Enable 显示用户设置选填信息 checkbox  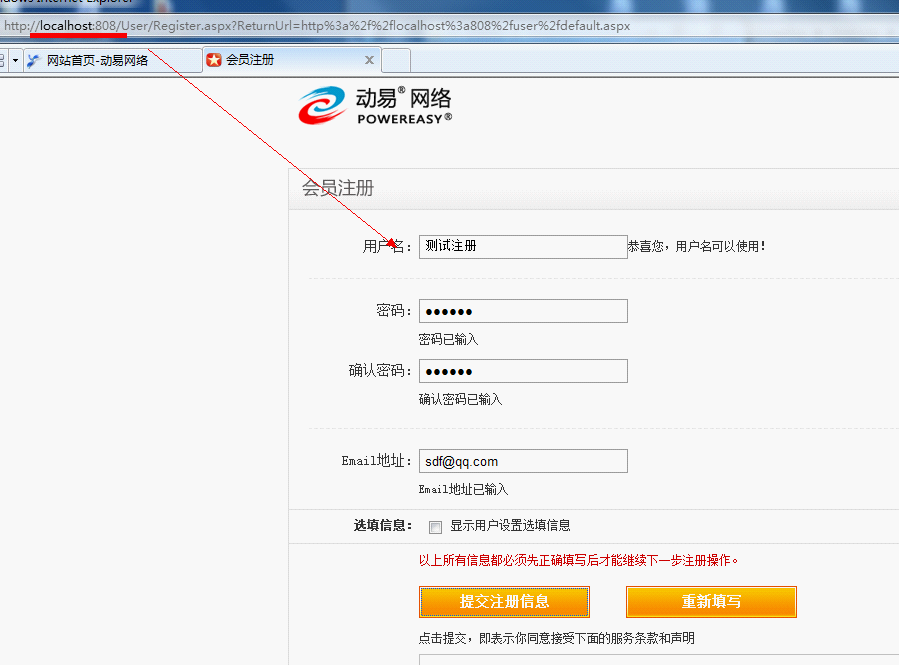click(435, 527)
